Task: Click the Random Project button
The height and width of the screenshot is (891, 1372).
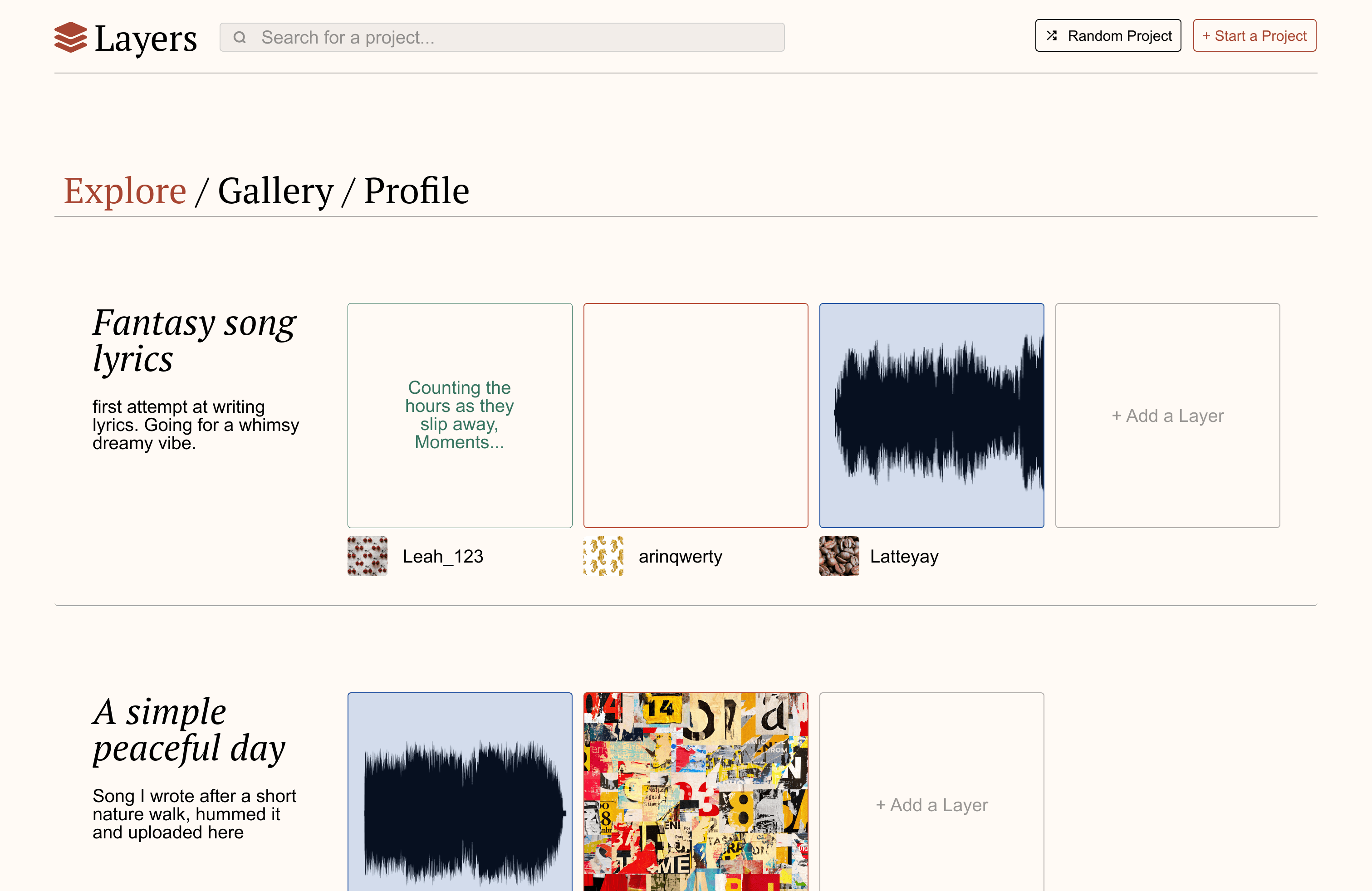Action: coord(1108,36)
